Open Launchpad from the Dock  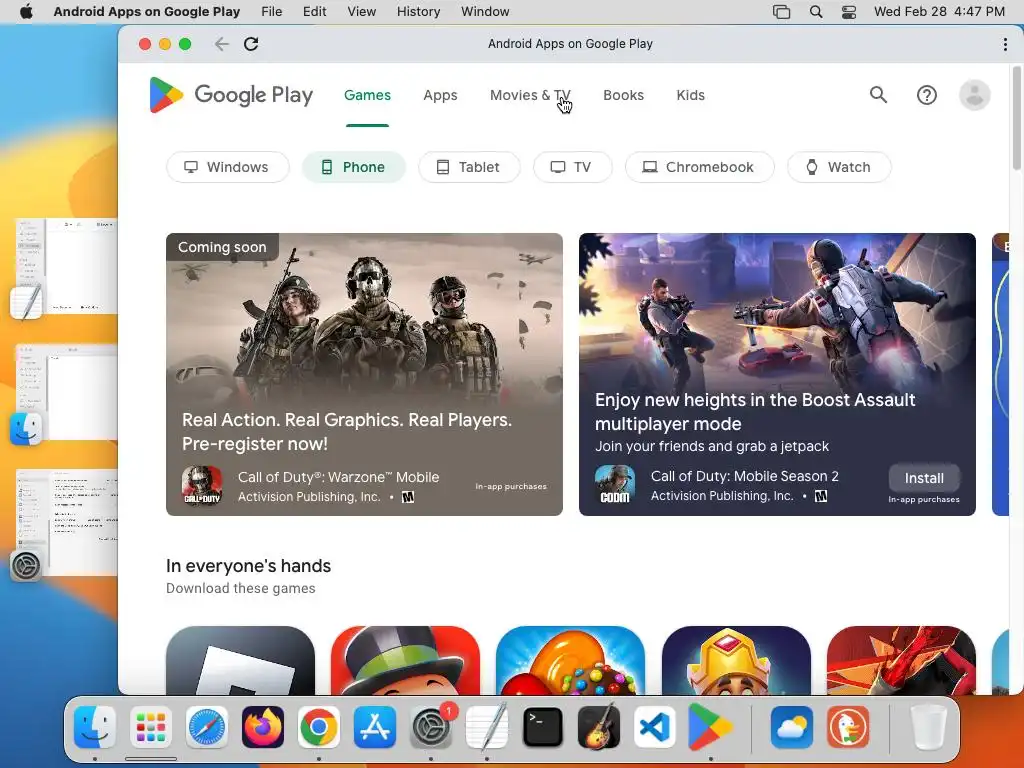tap(151, 727)
